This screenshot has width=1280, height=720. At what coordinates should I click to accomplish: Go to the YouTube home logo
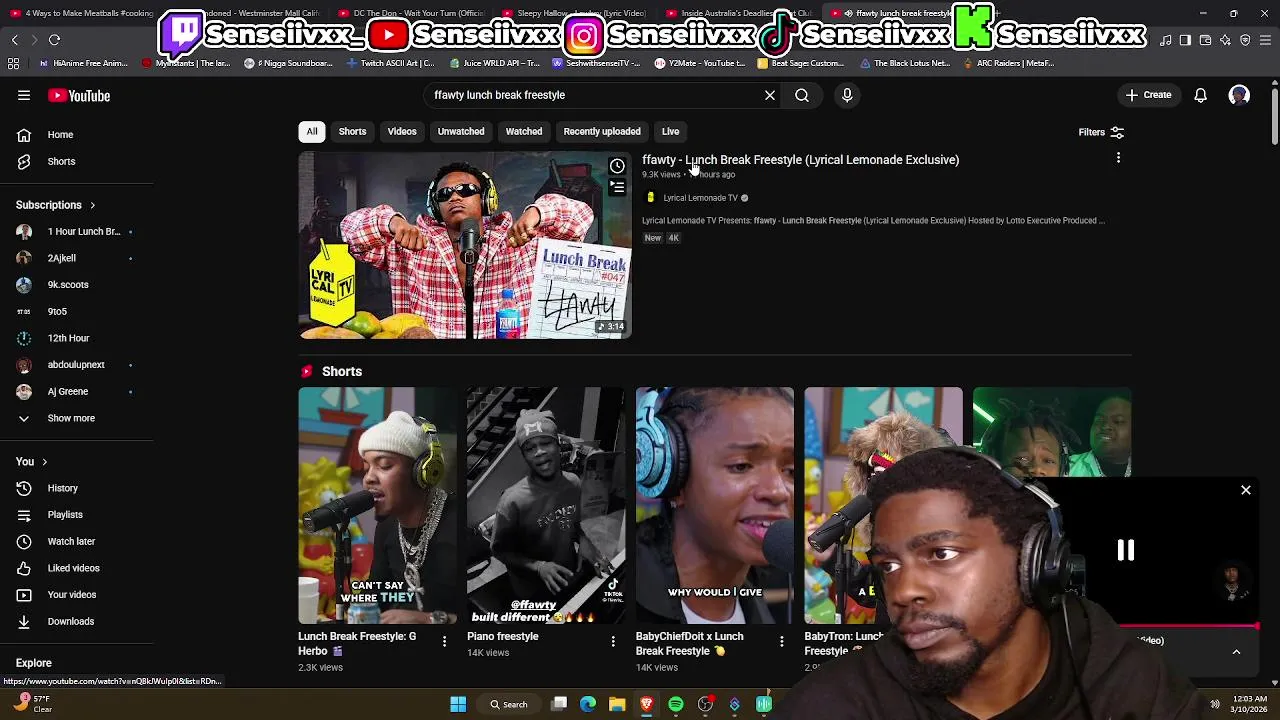tap(79, 96)
